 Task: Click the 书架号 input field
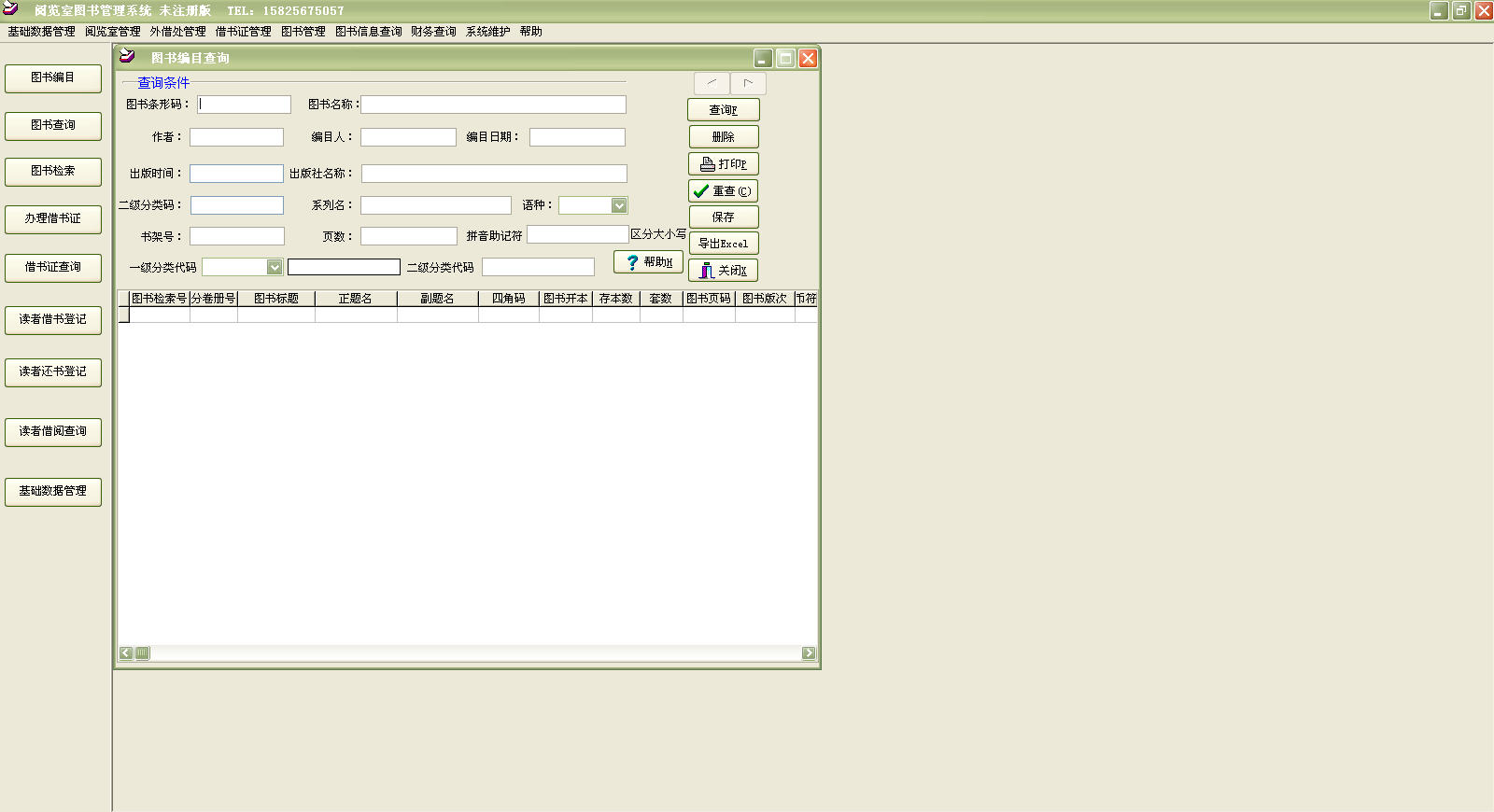pyautogui.click(x=237, y=236)
